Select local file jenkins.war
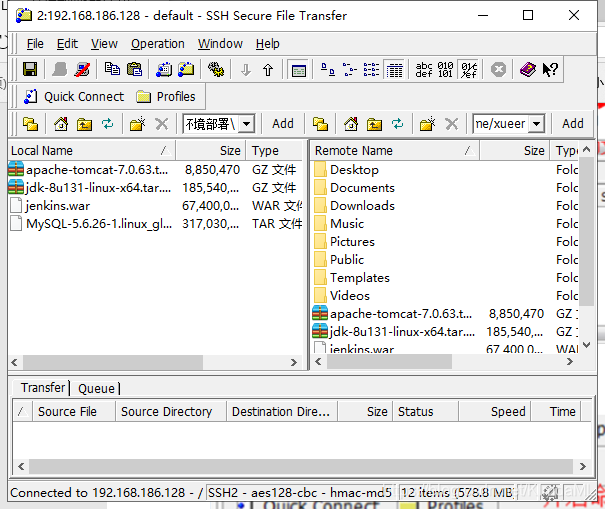This screenshot has height=509, width=605. pos(57,206)
